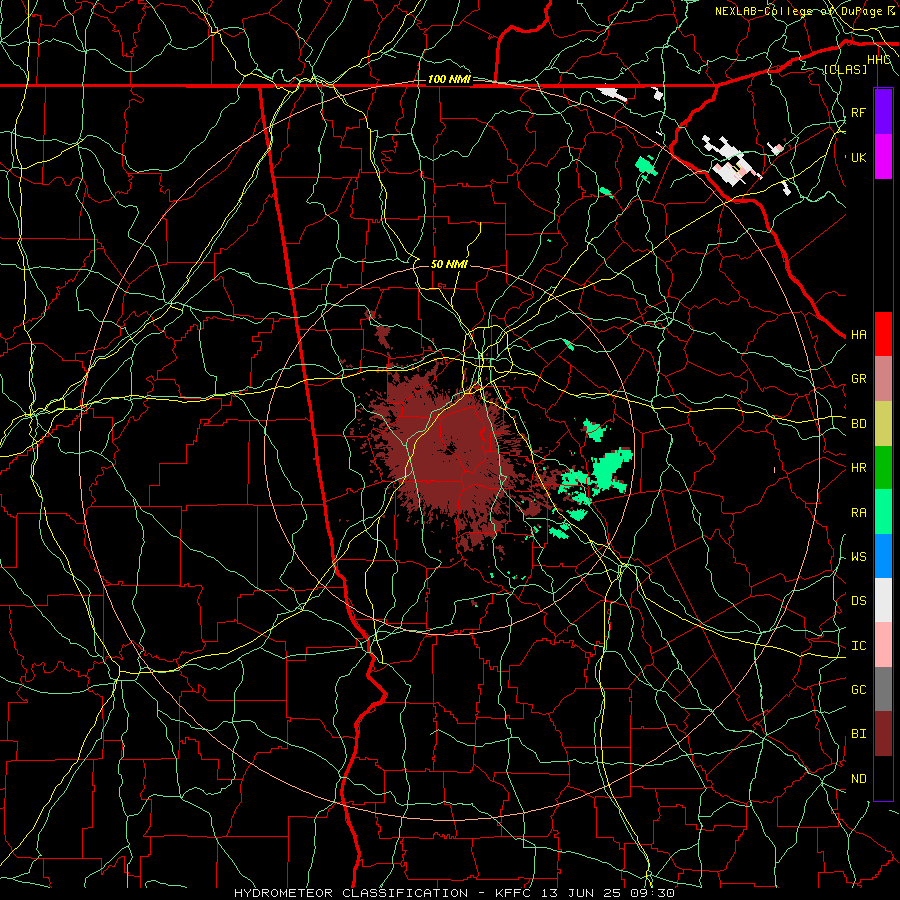900x900 pixels.
Task: Click the 'WS' legend label
Action: [858, 557]
